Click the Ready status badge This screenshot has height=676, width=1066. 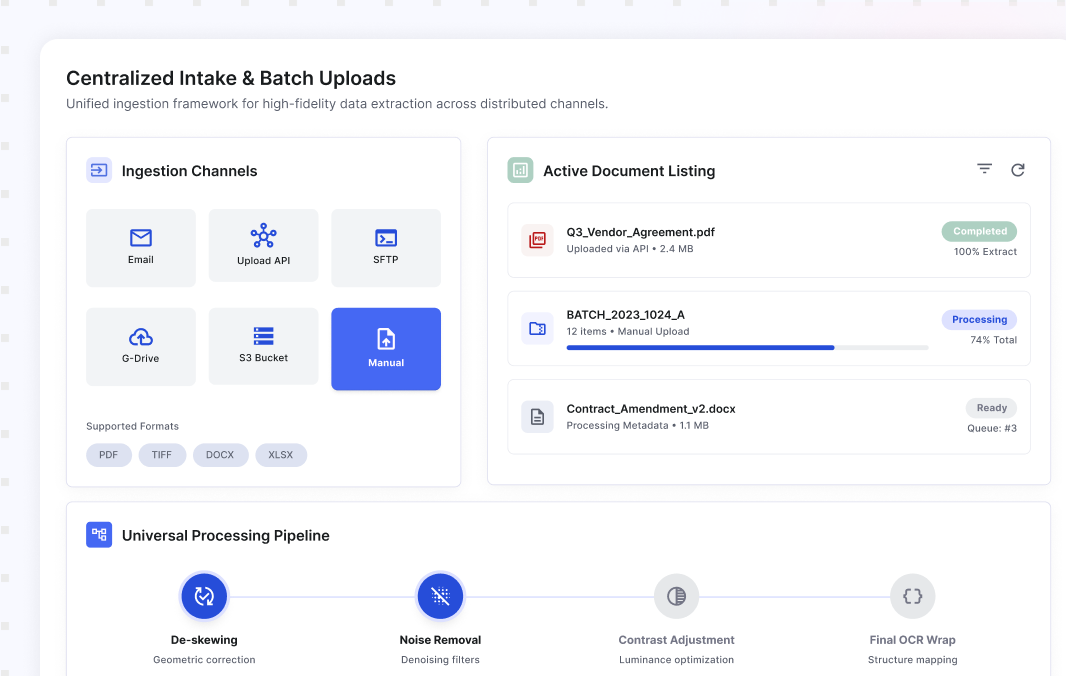click(992, 408)
